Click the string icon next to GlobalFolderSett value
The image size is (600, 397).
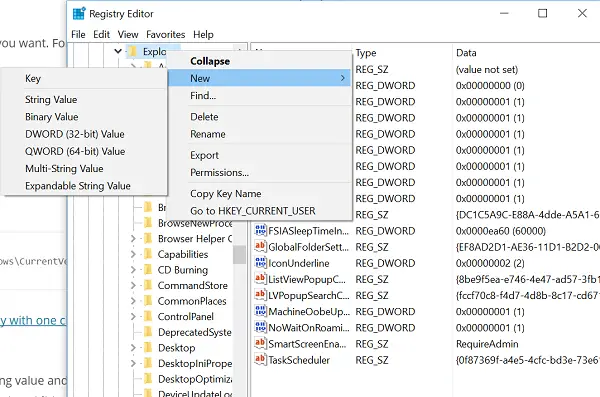[260, 246]
